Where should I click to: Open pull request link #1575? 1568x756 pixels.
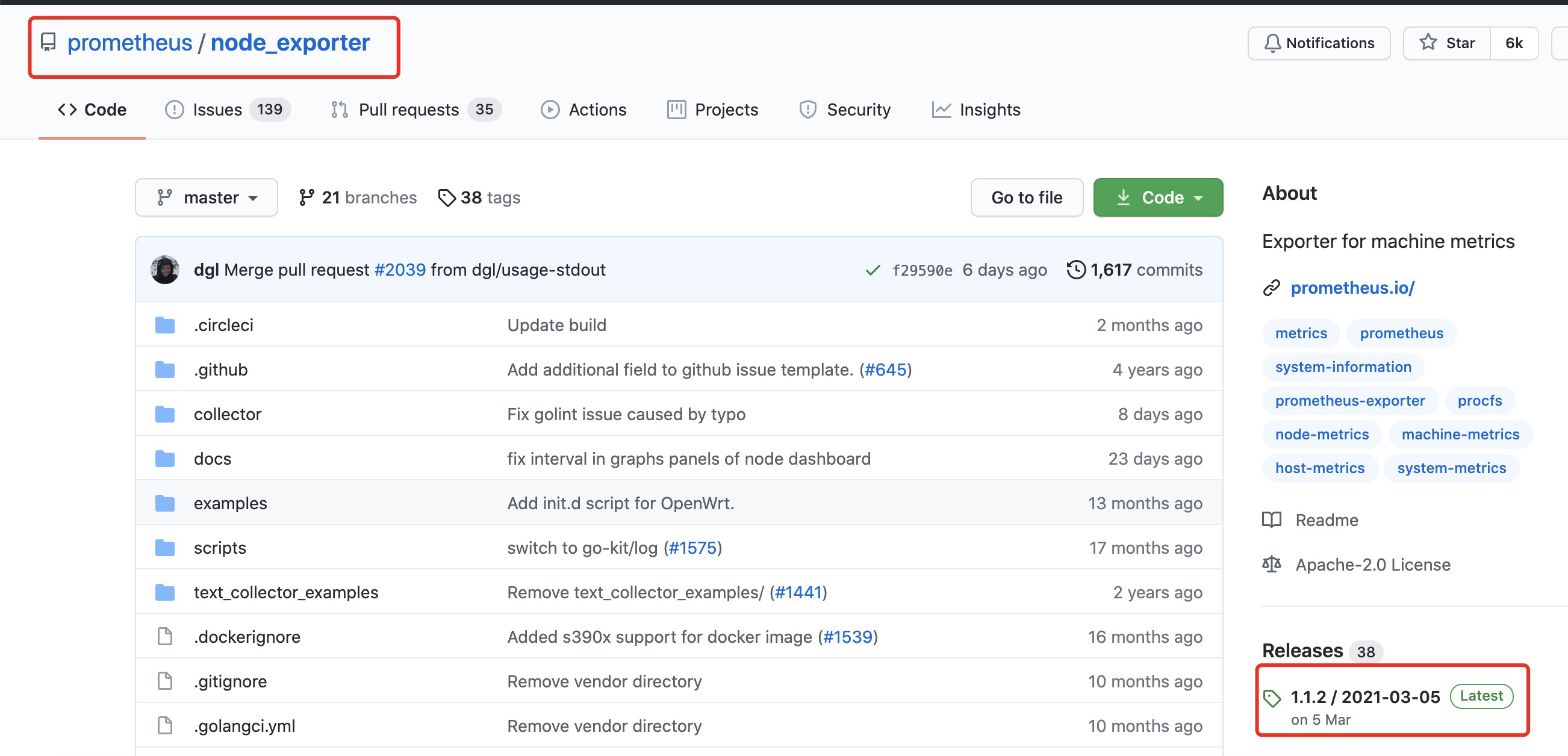692,548
